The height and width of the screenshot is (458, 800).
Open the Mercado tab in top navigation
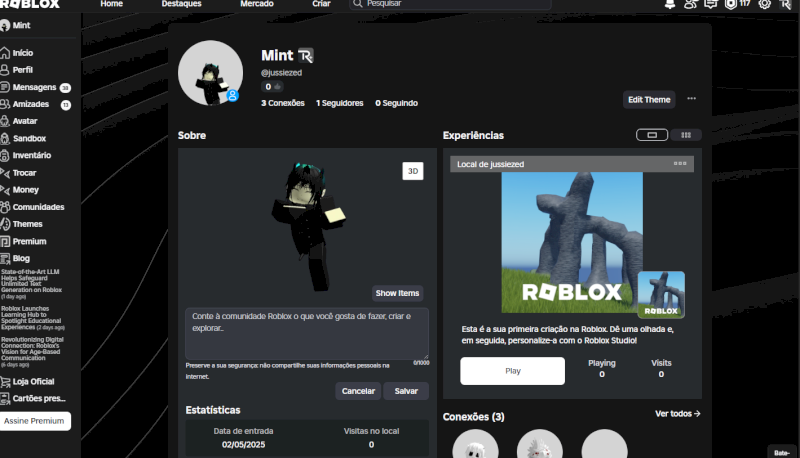[x=257, y=4]
